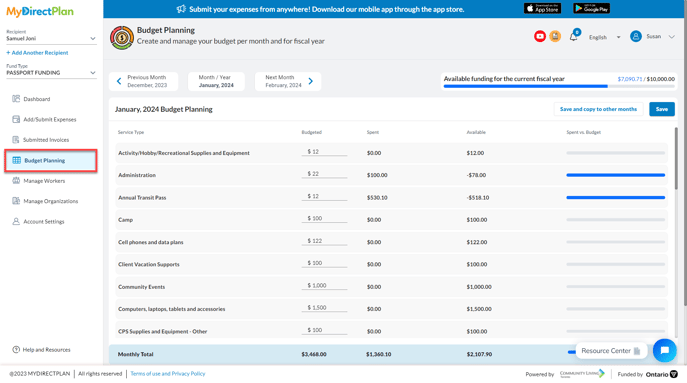The width and height of the screenshot is (687, 383).
Task: Click the Camp budgeted amount field
Action: coord(324,218)
